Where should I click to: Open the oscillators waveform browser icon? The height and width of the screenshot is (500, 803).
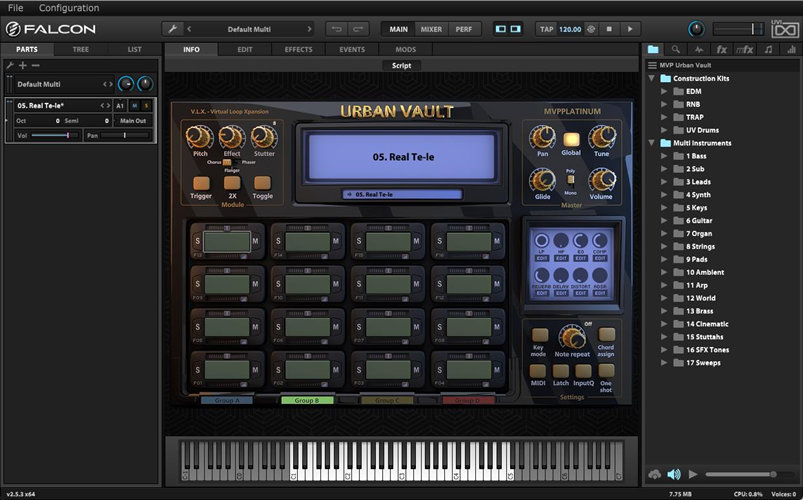pyautogui.click(x=699, y=49)
